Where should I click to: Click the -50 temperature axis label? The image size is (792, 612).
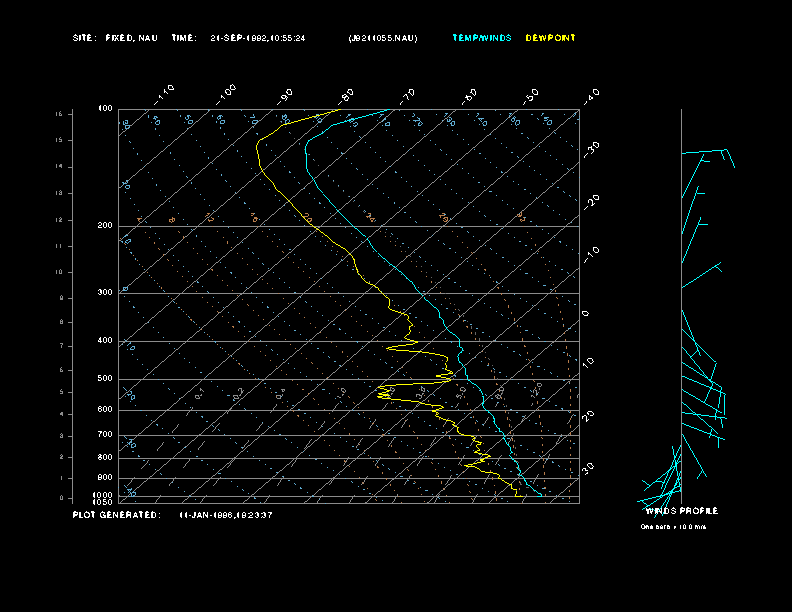530,96
